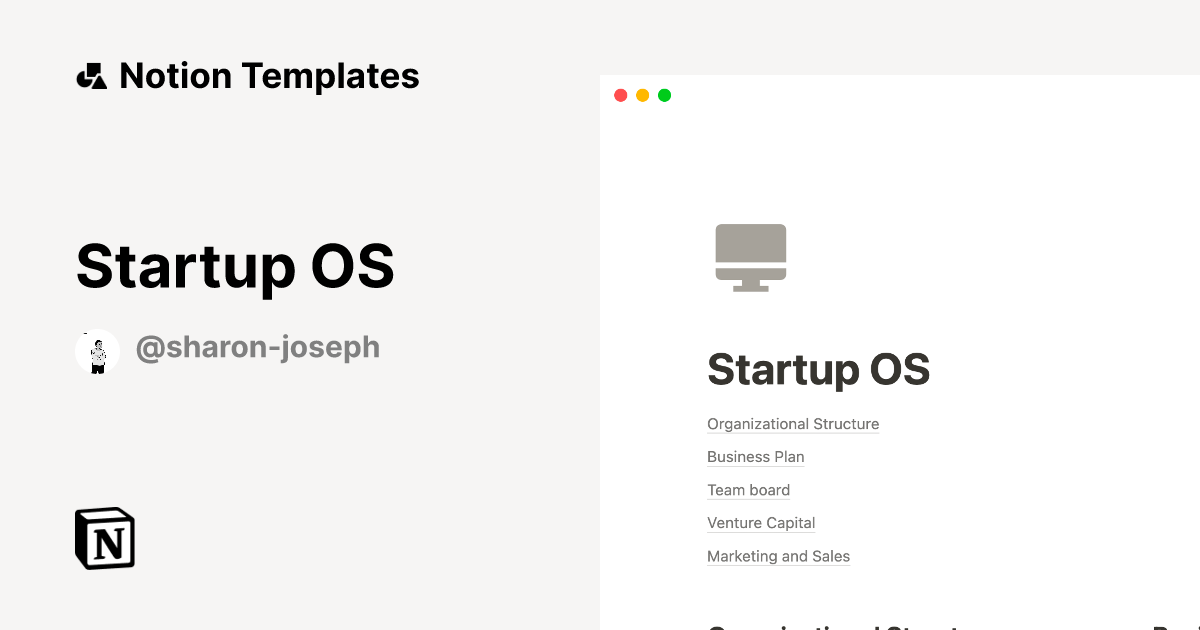
Task: Open the Organizational Structure page link
Action: point(793,423)
